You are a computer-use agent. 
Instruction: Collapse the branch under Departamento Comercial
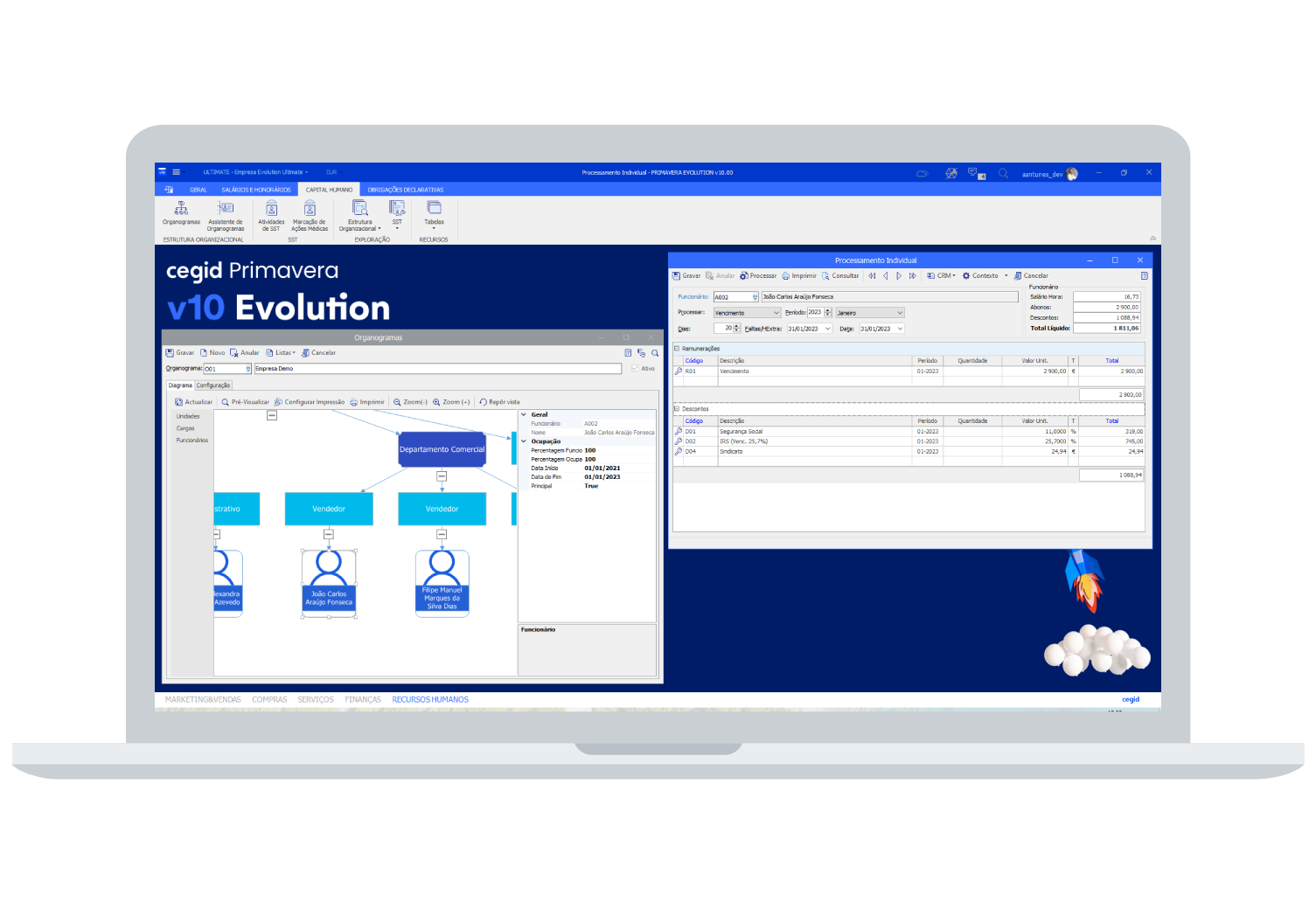click(442, 476)
